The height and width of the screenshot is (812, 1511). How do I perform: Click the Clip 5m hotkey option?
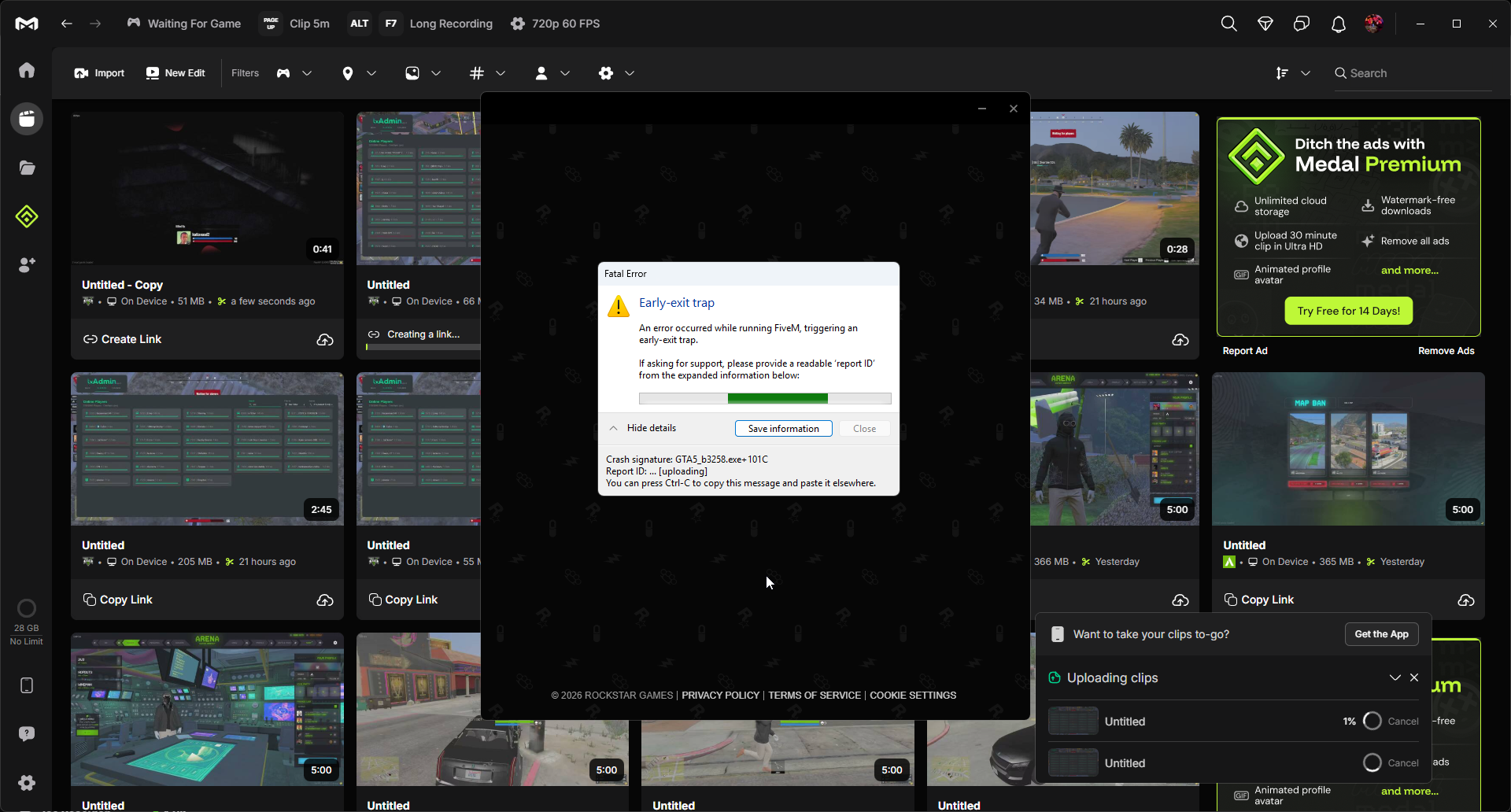click(x=295, y=24)
